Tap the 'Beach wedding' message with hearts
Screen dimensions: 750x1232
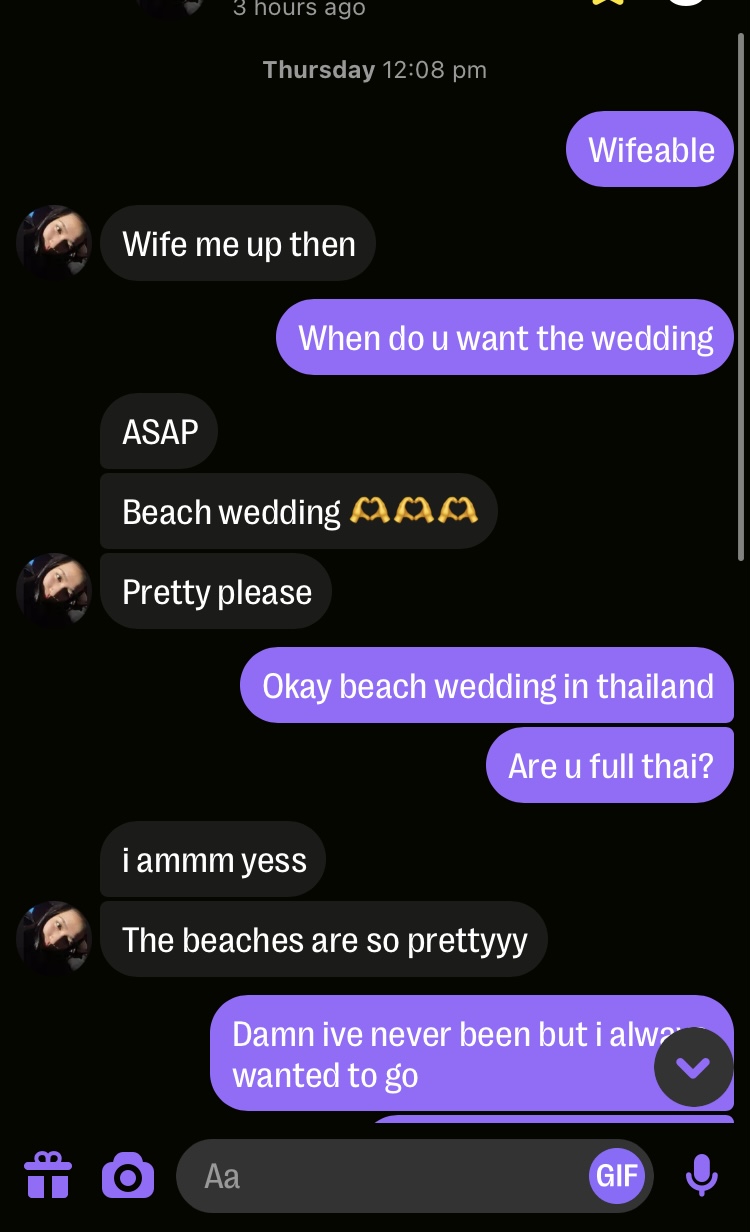click(x=299, y=511)
